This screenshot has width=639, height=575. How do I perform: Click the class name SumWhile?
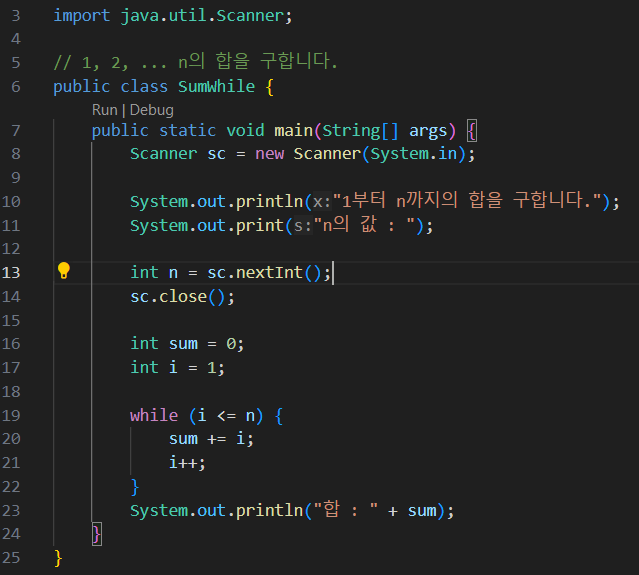[216, 86]
